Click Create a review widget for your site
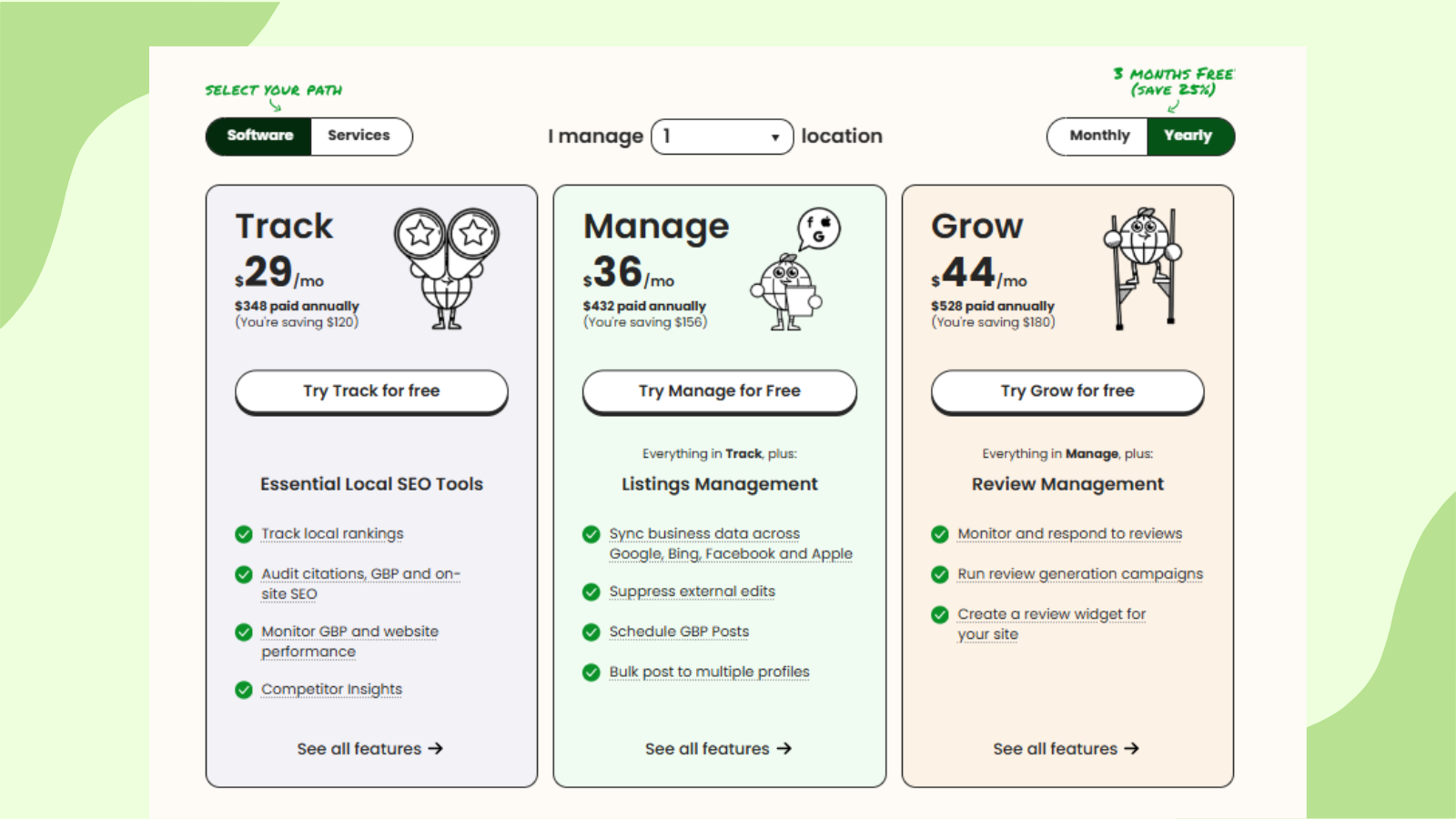The width and height of the screenshot is (1456, 819). coord(1052,624)
